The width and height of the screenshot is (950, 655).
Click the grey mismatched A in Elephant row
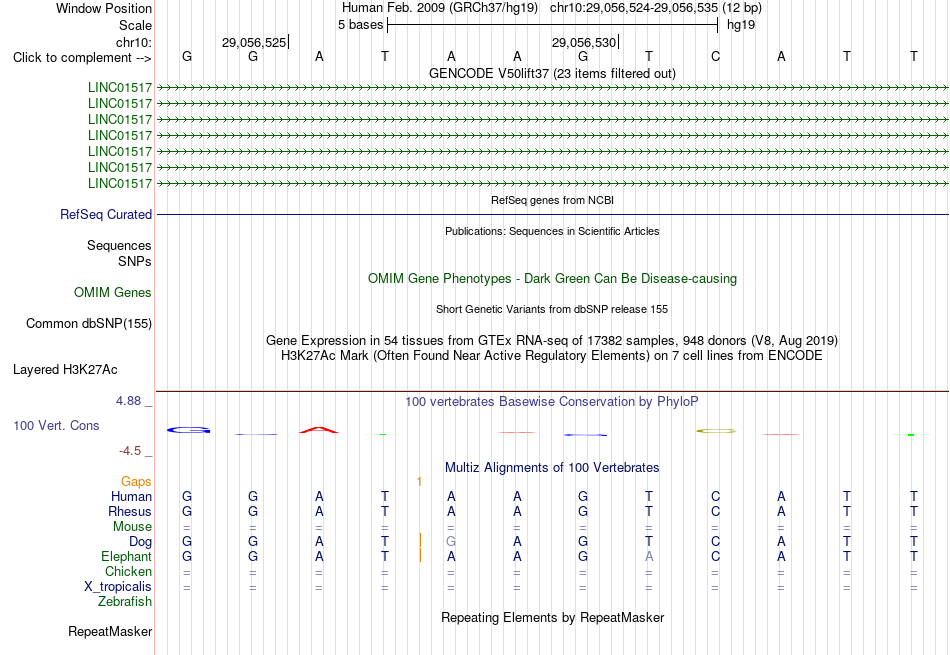click(649, 556)
